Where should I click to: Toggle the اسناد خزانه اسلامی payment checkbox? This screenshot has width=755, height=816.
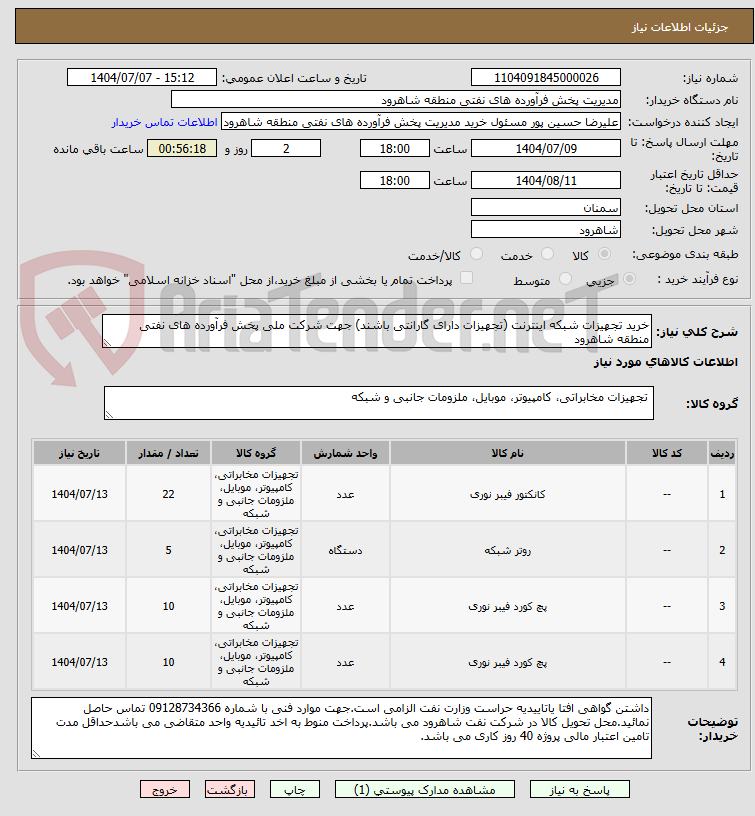point(467,278)
